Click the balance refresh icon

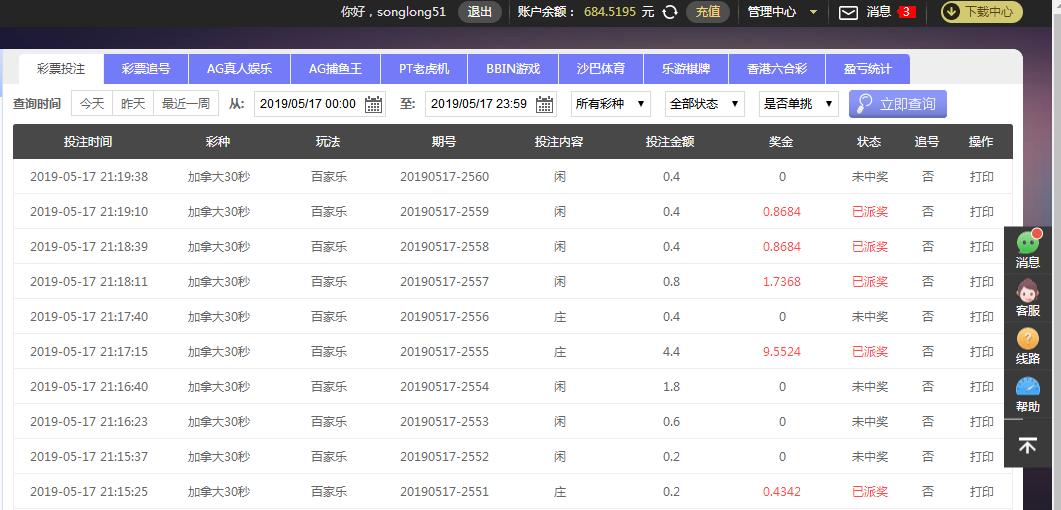(x=670, y=12)
